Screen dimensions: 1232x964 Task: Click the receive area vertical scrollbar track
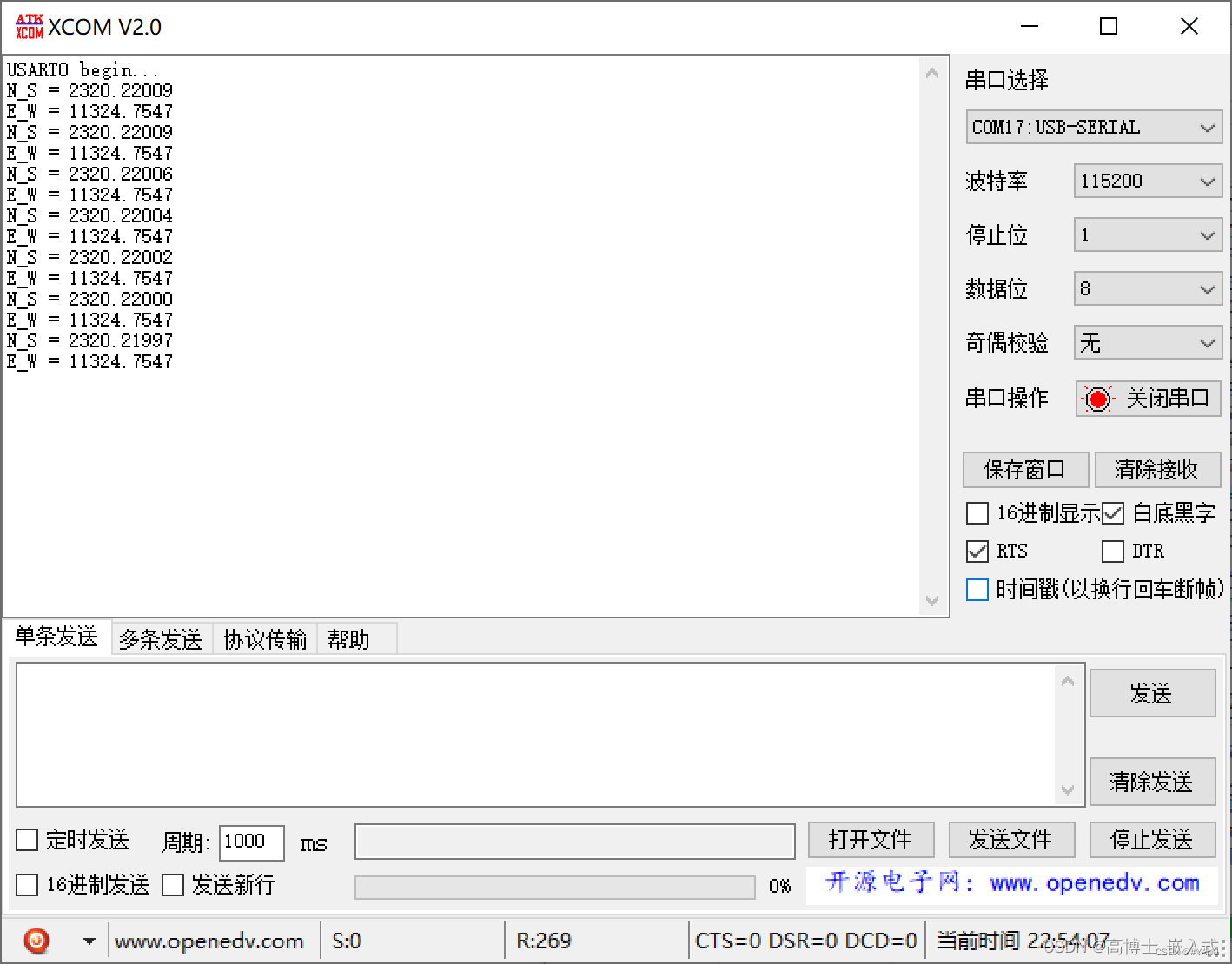[x=932, y=337]
